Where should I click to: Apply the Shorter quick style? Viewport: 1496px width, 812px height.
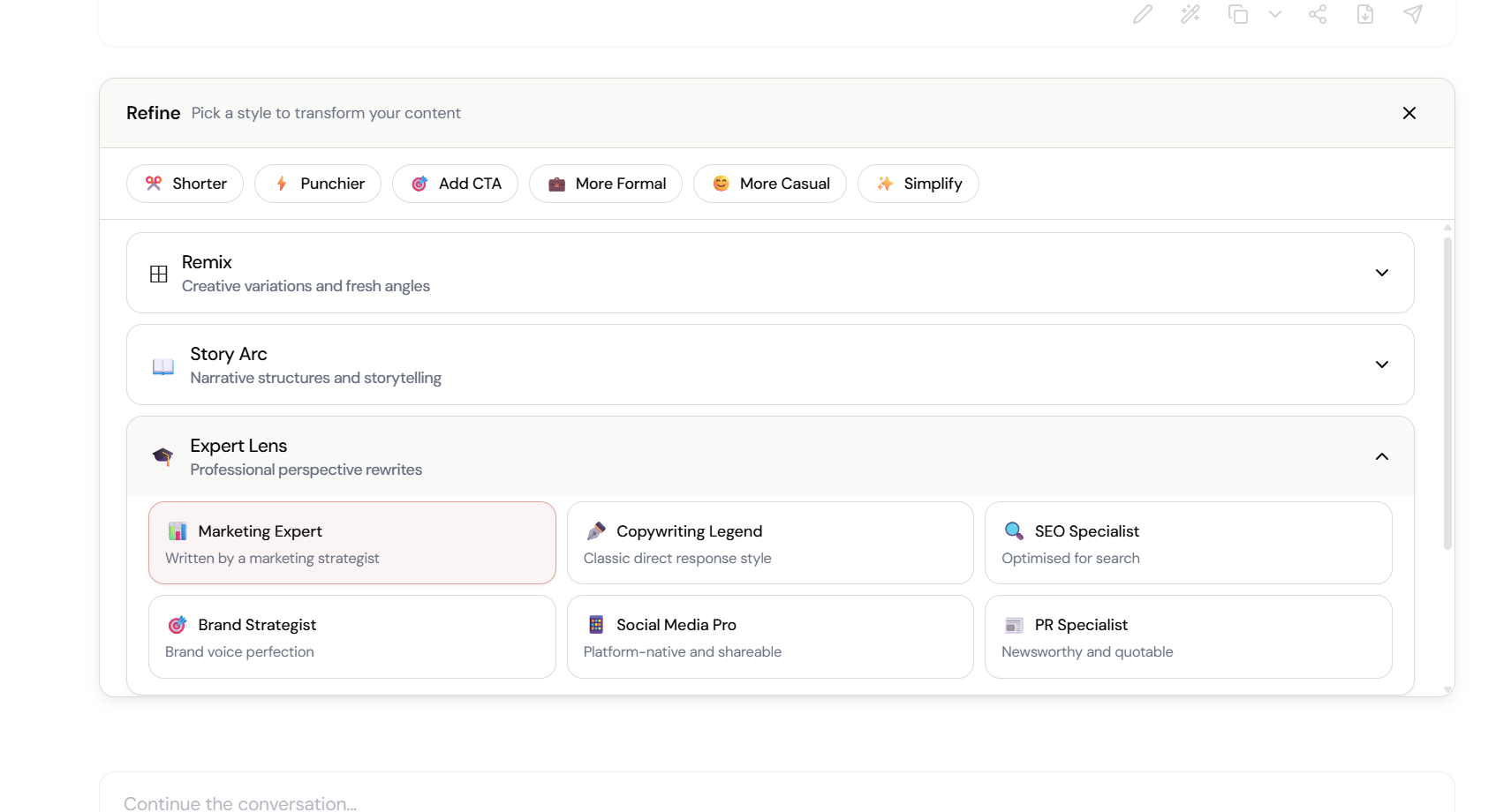coord(185,184)
